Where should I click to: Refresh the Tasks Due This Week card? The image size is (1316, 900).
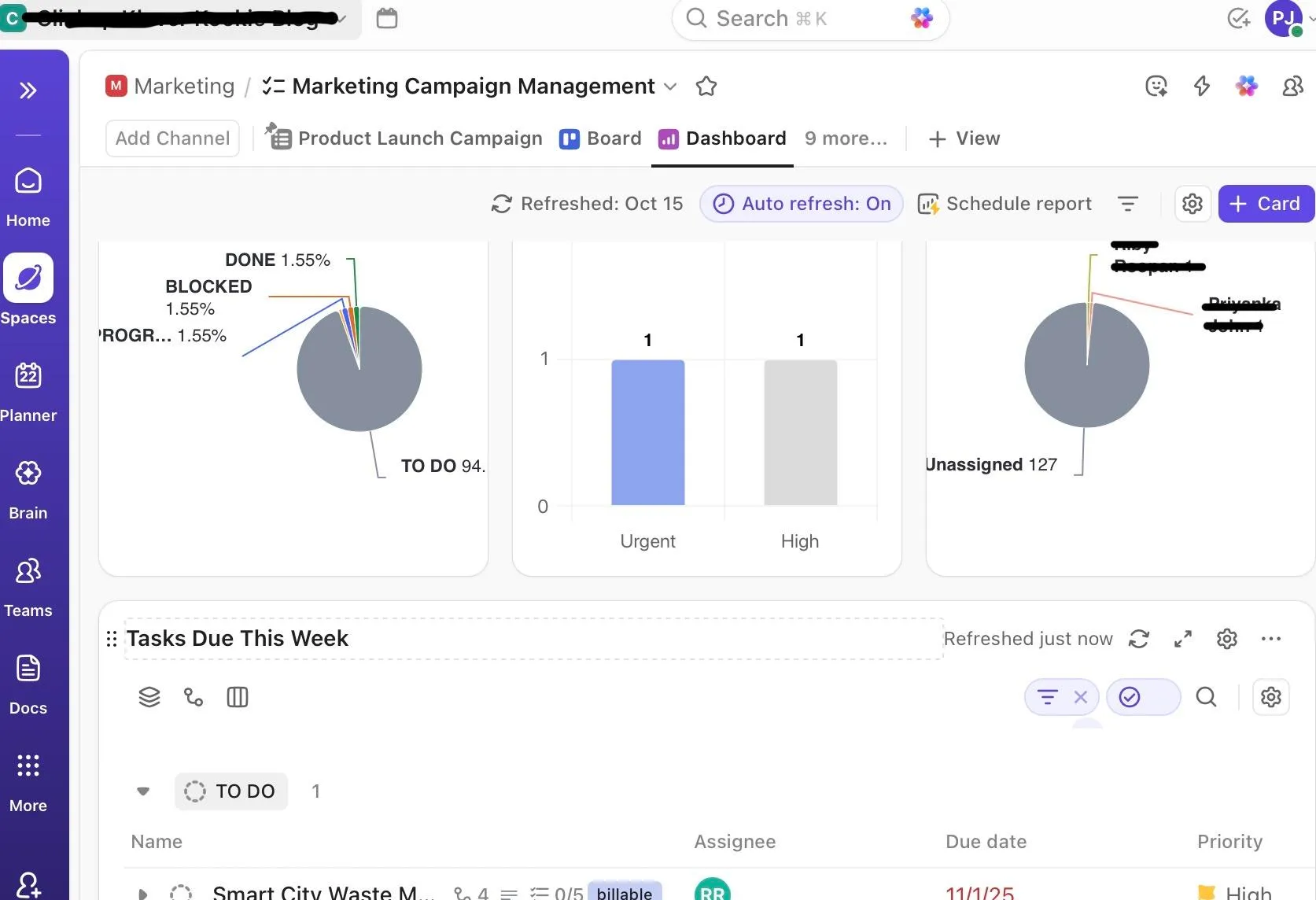1139,639
